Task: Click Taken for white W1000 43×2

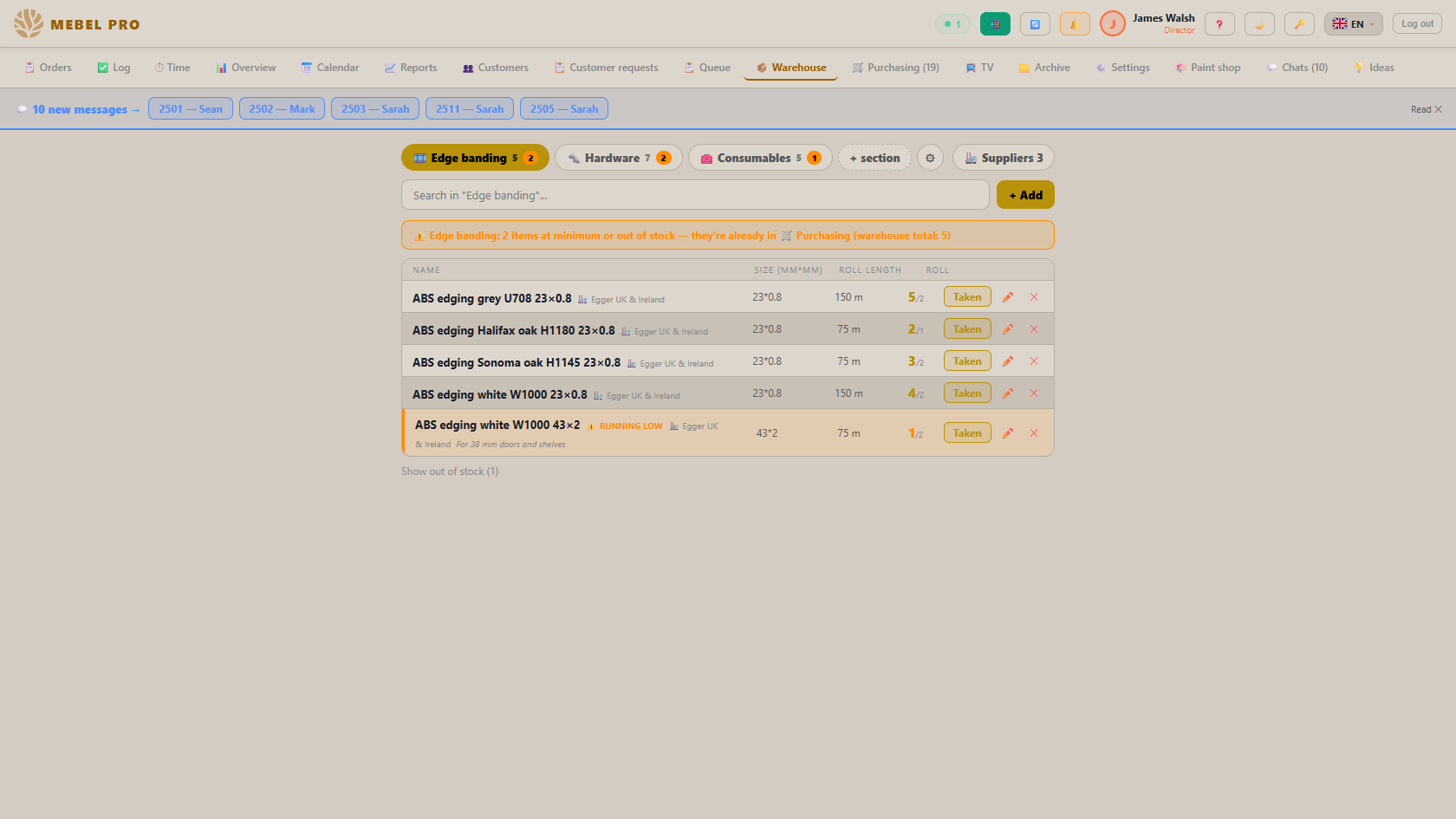Action: [967, 433]
